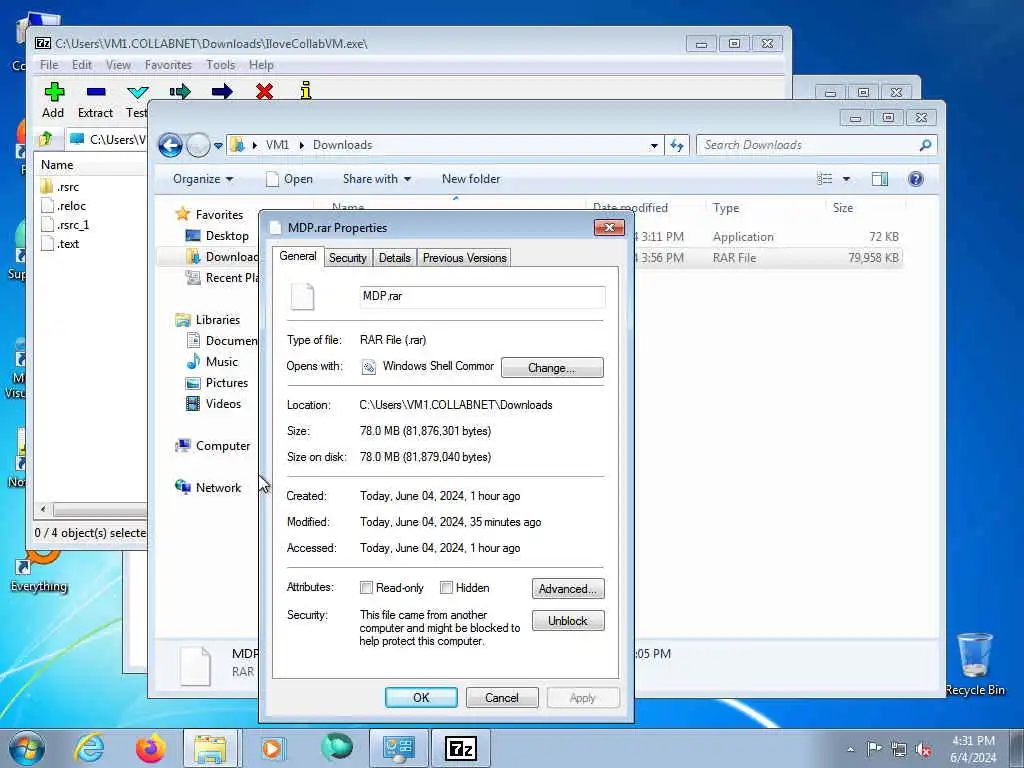
Task: Click the 7-Zip Info icon
Action: click(x=306, y=91)
